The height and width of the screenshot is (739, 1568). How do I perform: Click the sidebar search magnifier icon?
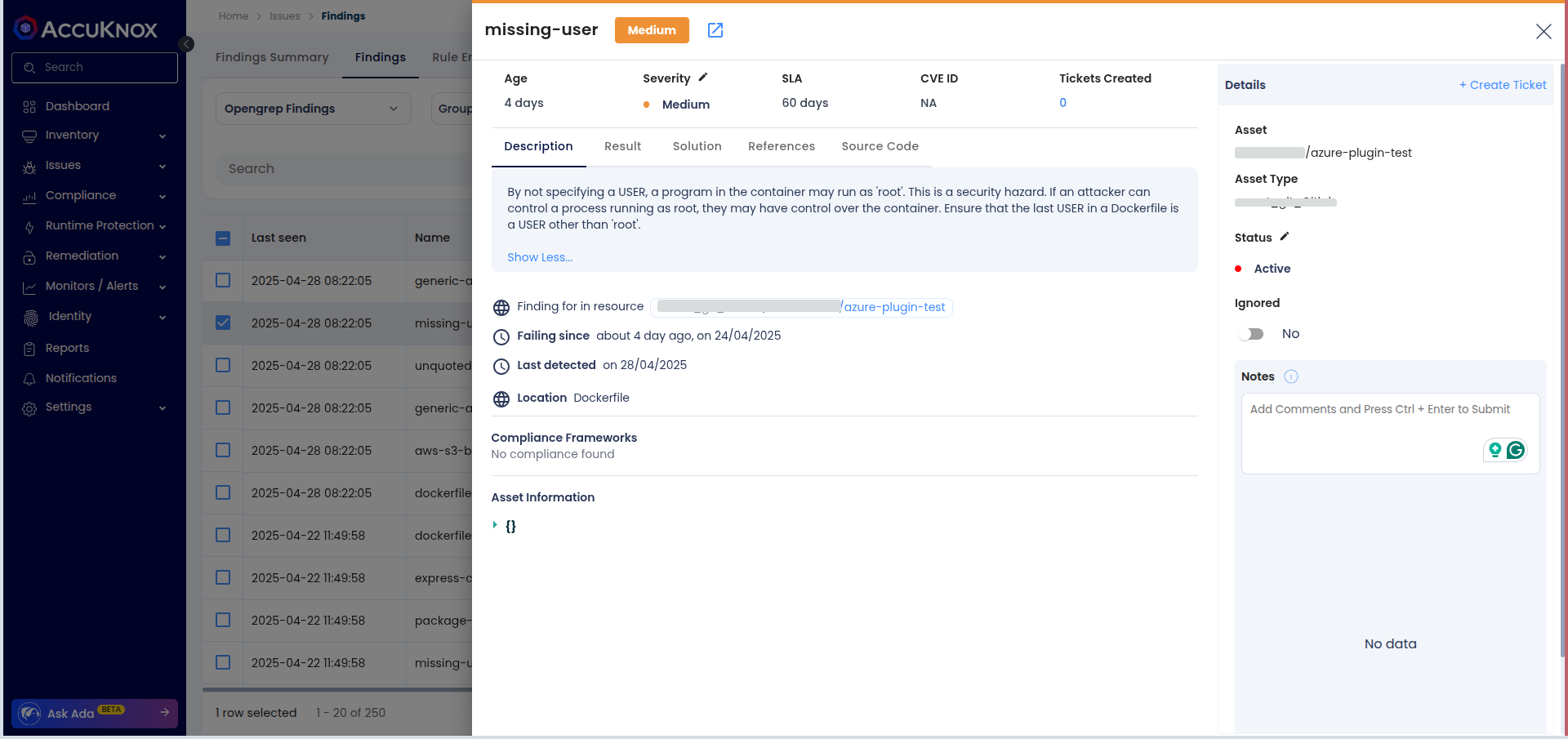click(29, 68)
